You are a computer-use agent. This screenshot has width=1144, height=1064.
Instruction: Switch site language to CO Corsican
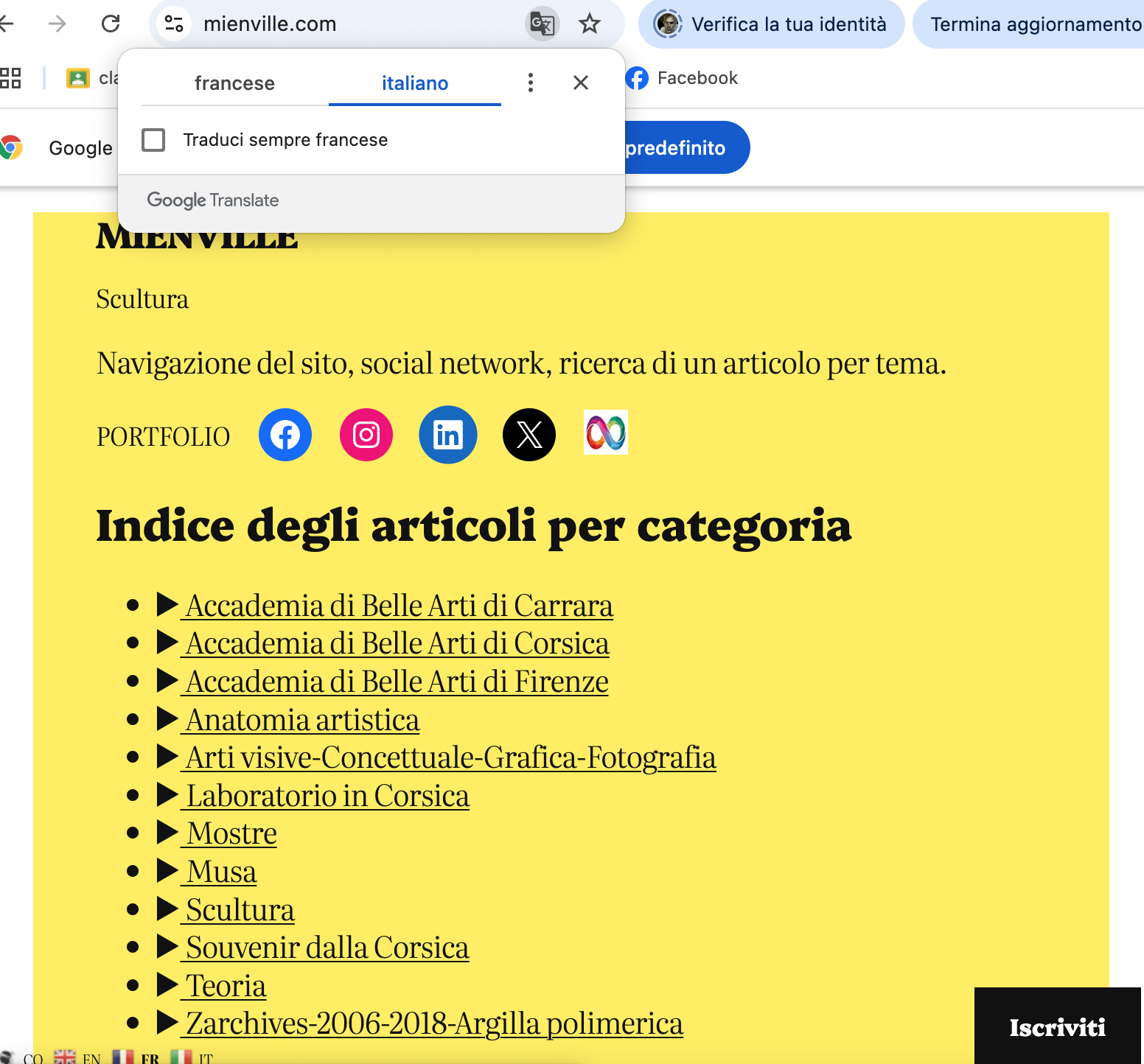click(x=22, y=1057)
